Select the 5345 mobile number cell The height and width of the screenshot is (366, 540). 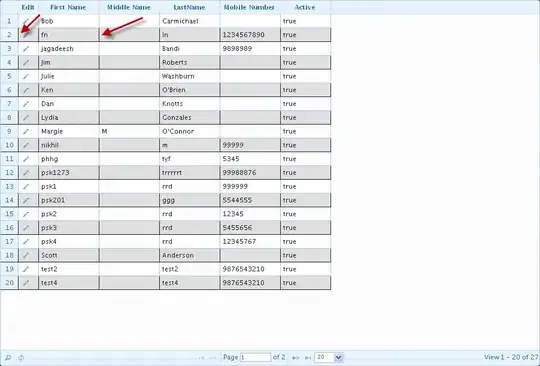250,159
